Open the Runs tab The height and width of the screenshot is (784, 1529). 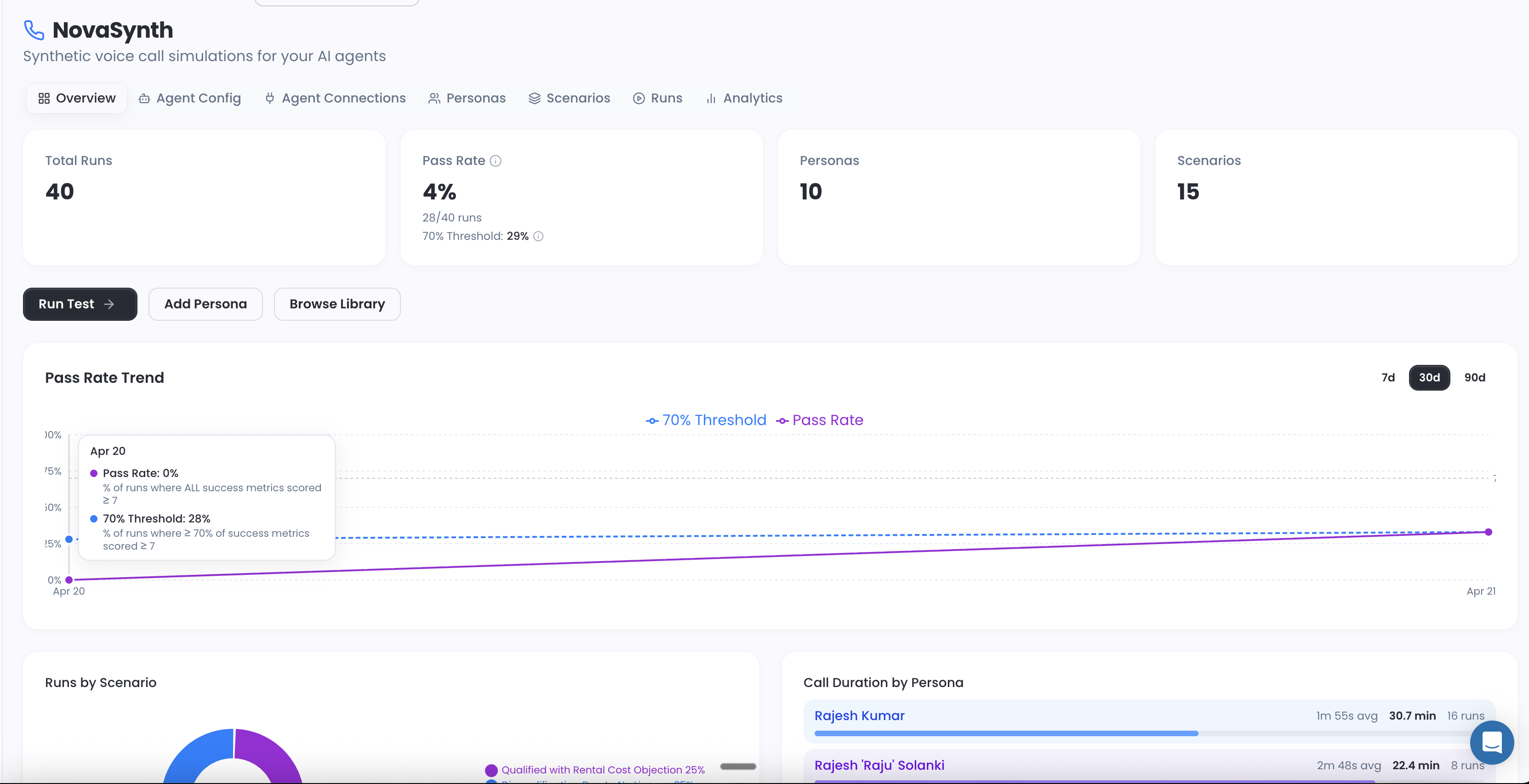[x=658, y=98]
